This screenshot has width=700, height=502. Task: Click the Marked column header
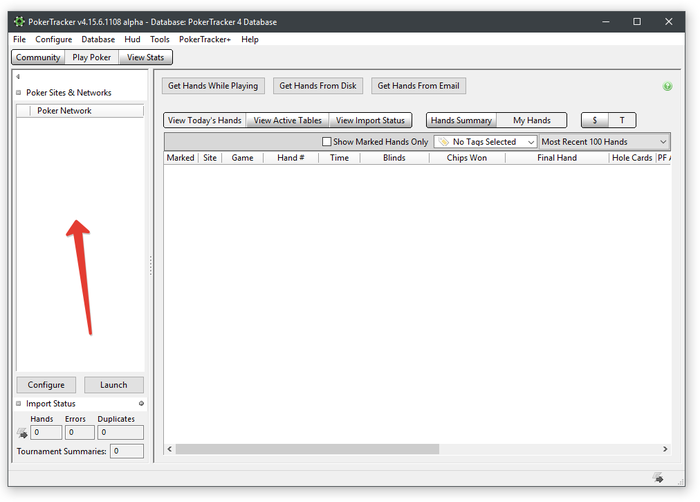(x=180, y=158)
